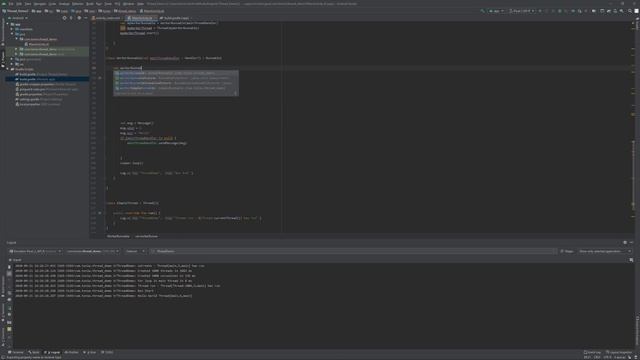Screen dimensions: 640x360
Task: Switch to build.gradle (:app) editor tab
Action: (x=175, y=18)
